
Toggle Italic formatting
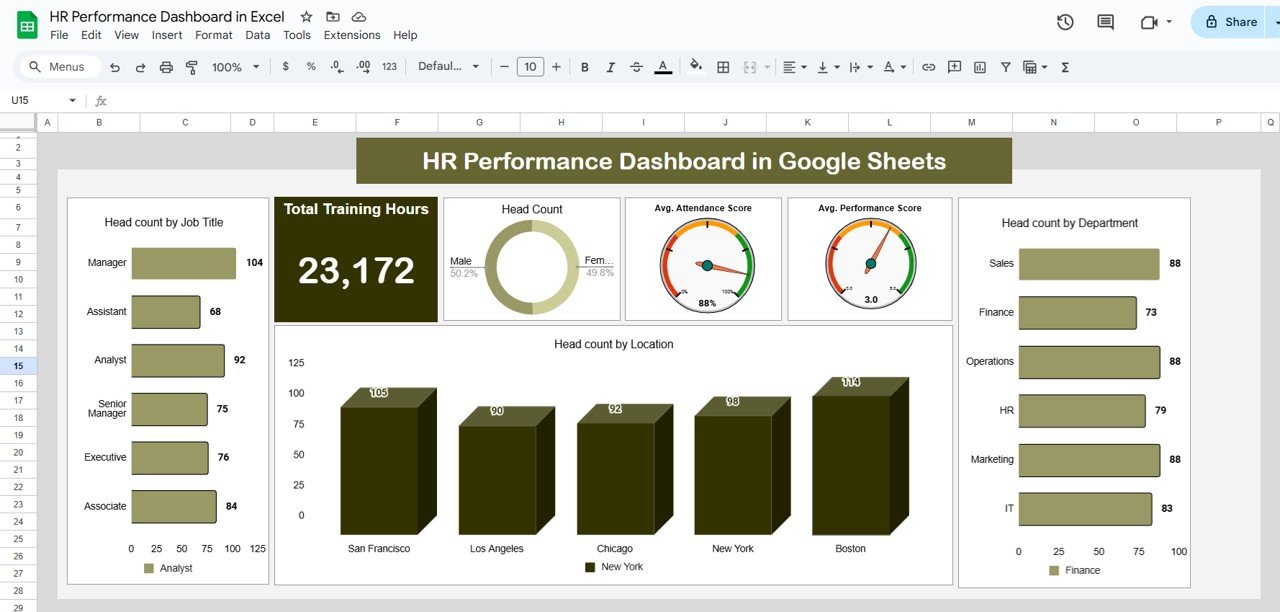click(x=611, y=67)
